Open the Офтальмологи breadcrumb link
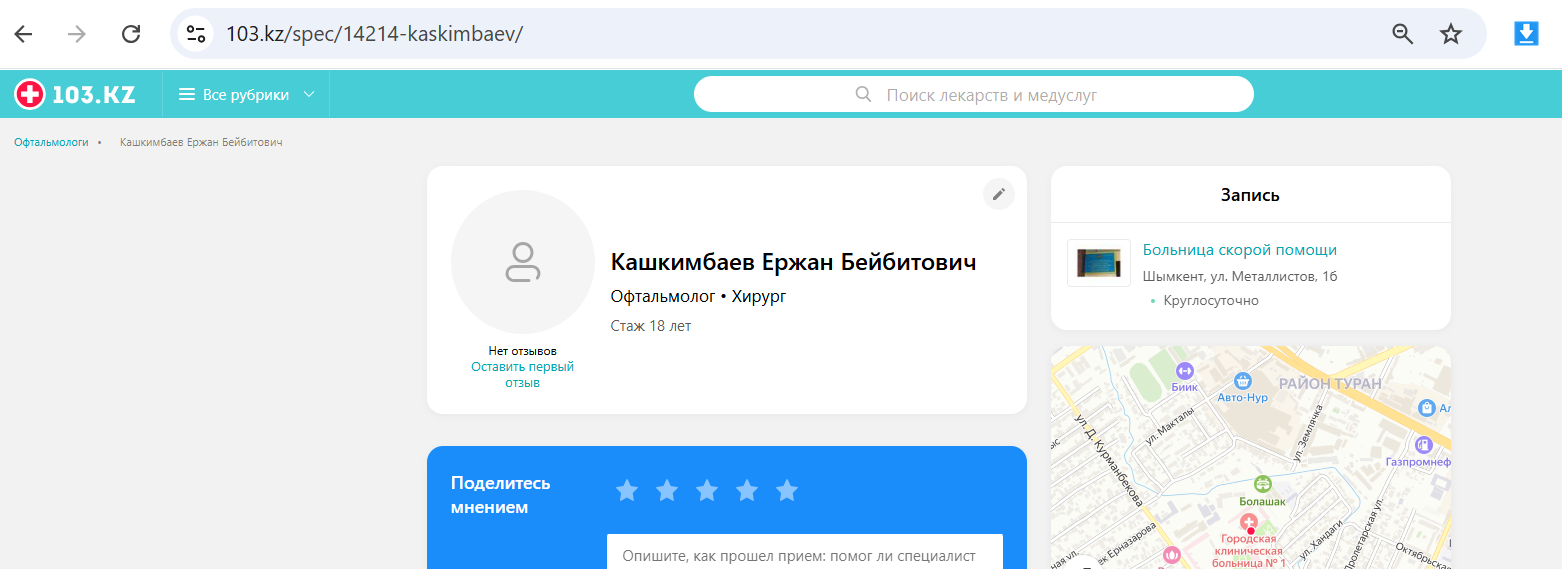Image resolution: width=1562 pixels, height=569 pixels. (51, 143)
